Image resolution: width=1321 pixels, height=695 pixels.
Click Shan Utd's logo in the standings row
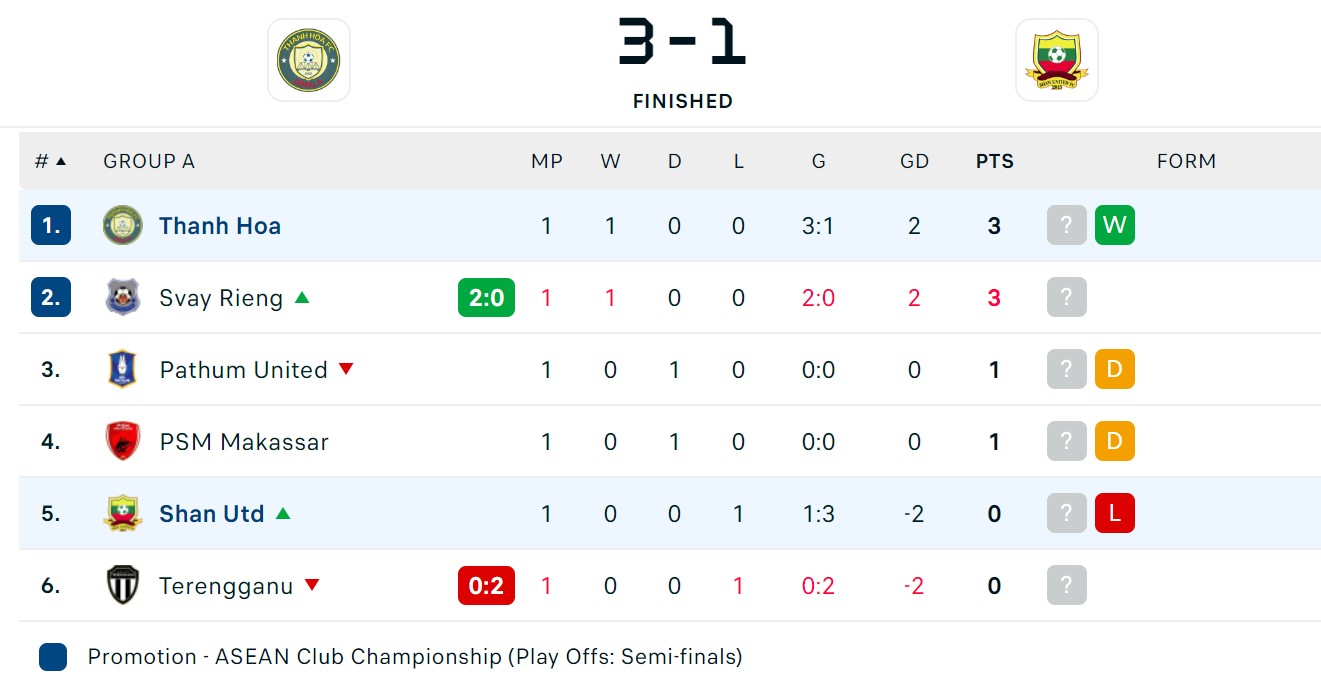[x=123, y=513]
